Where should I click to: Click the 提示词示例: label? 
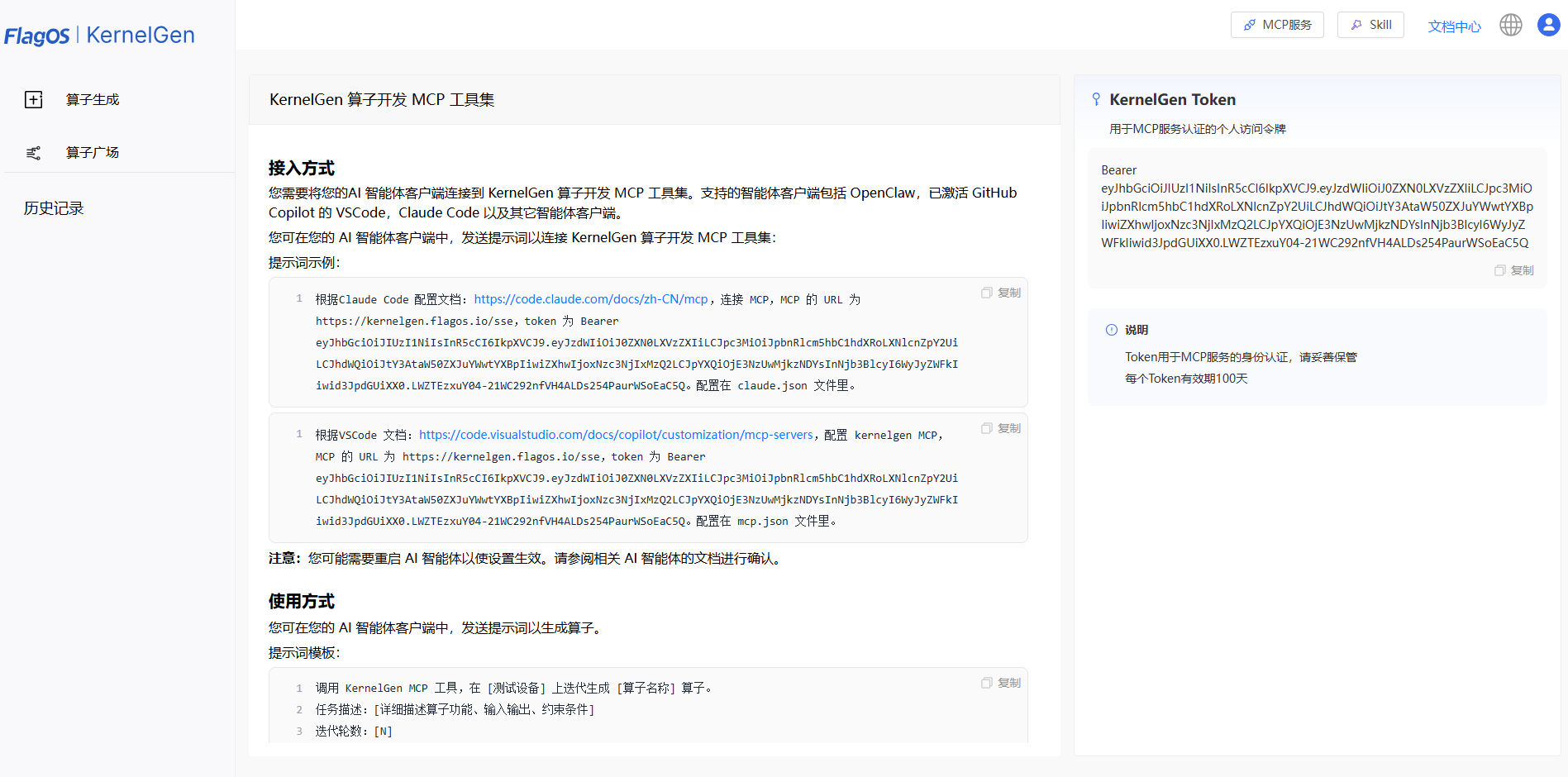click(x=304, y=263)
